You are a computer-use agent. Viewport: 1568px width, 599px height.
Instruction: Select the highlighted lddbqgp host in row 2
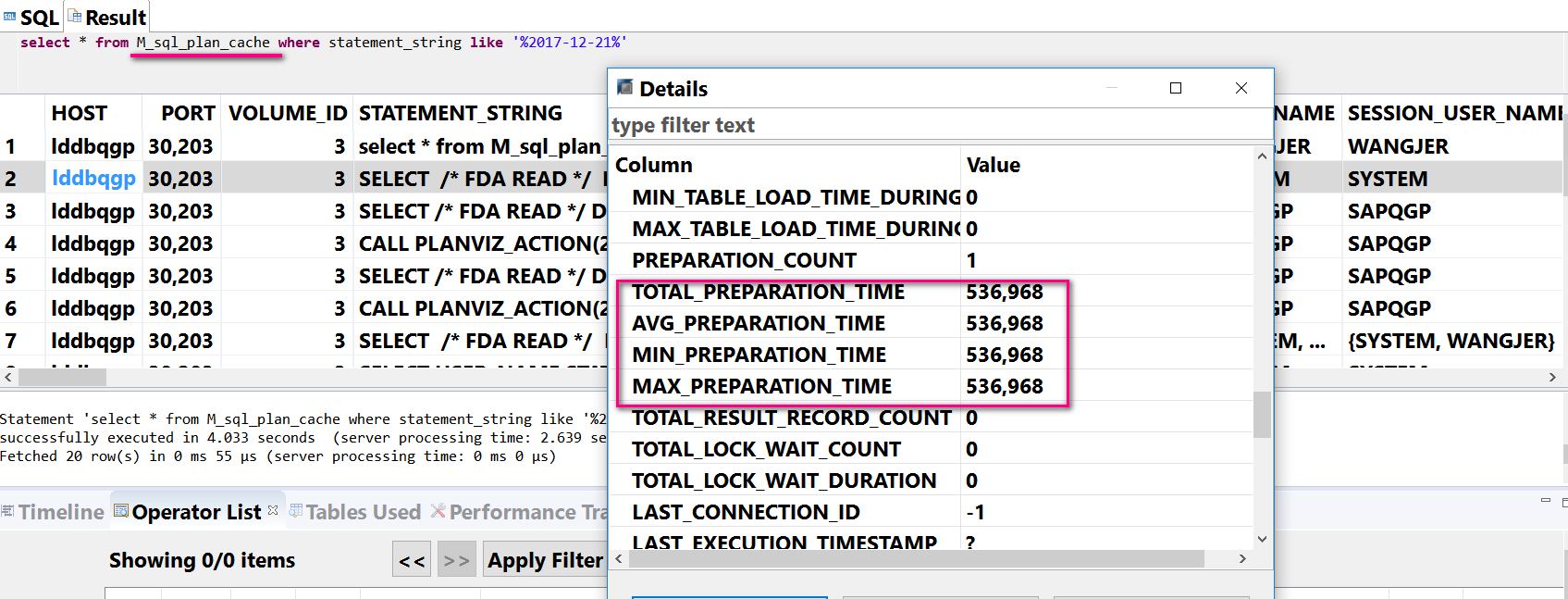click(93, 178)
